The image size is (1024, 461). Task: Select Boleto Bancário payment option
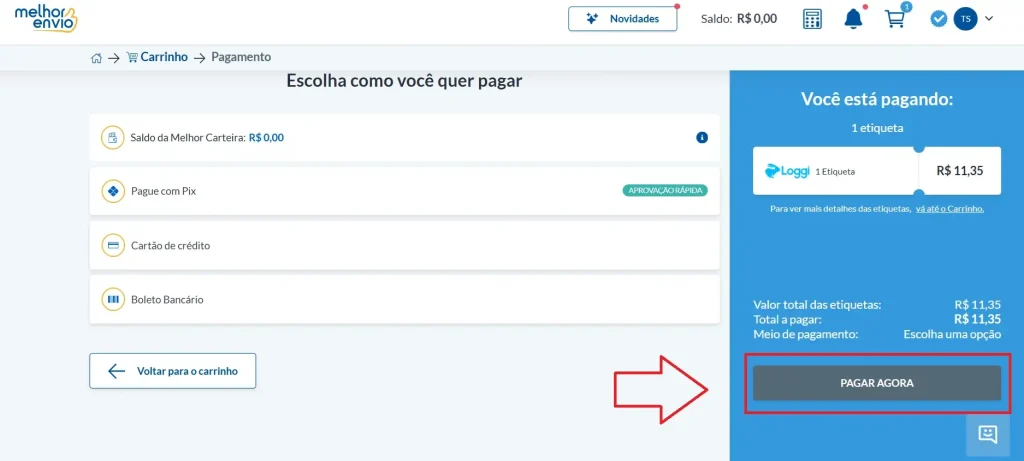404,300
